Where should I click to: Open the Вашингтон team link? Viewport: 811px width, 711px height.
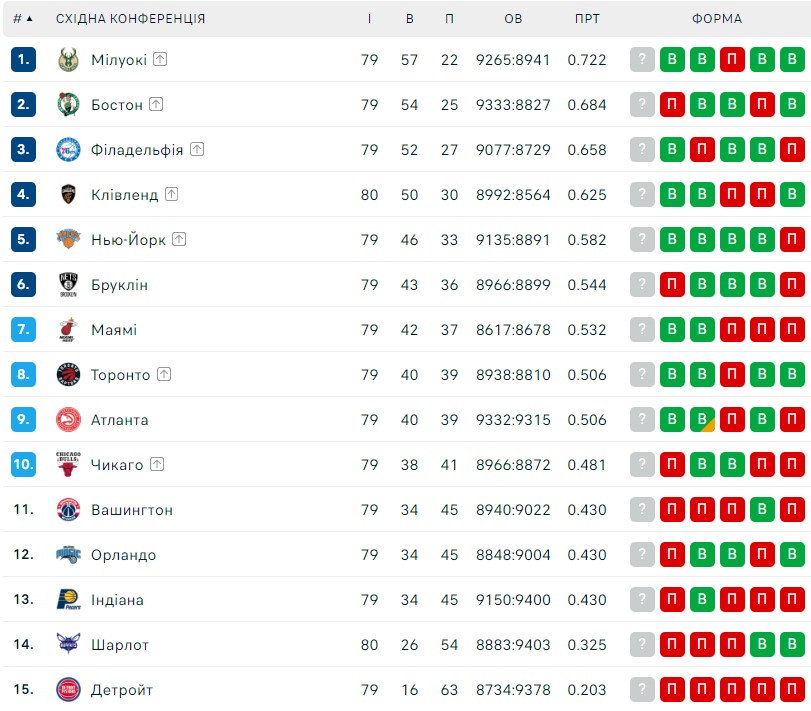coord(132,510)
